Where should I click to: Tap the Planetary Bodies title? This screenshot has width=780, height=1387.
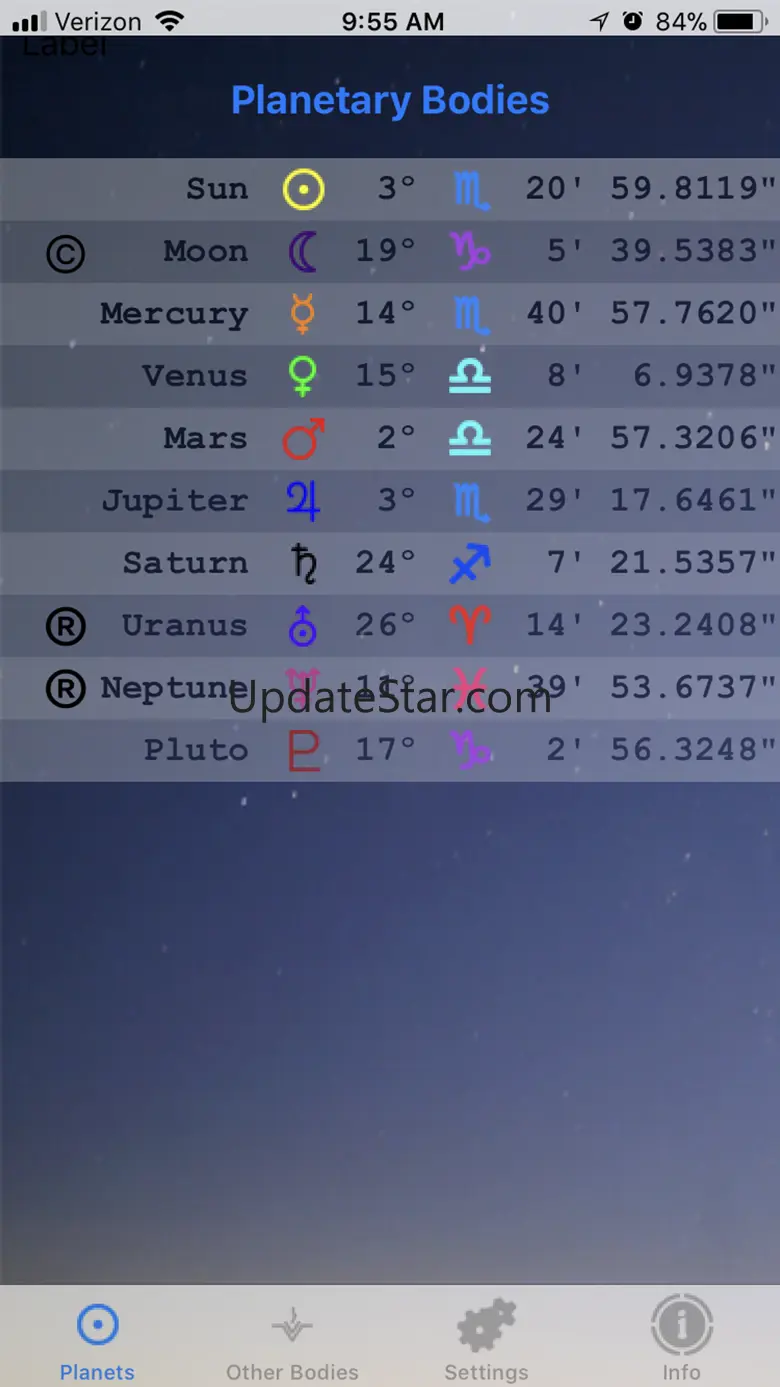point(390,100)
